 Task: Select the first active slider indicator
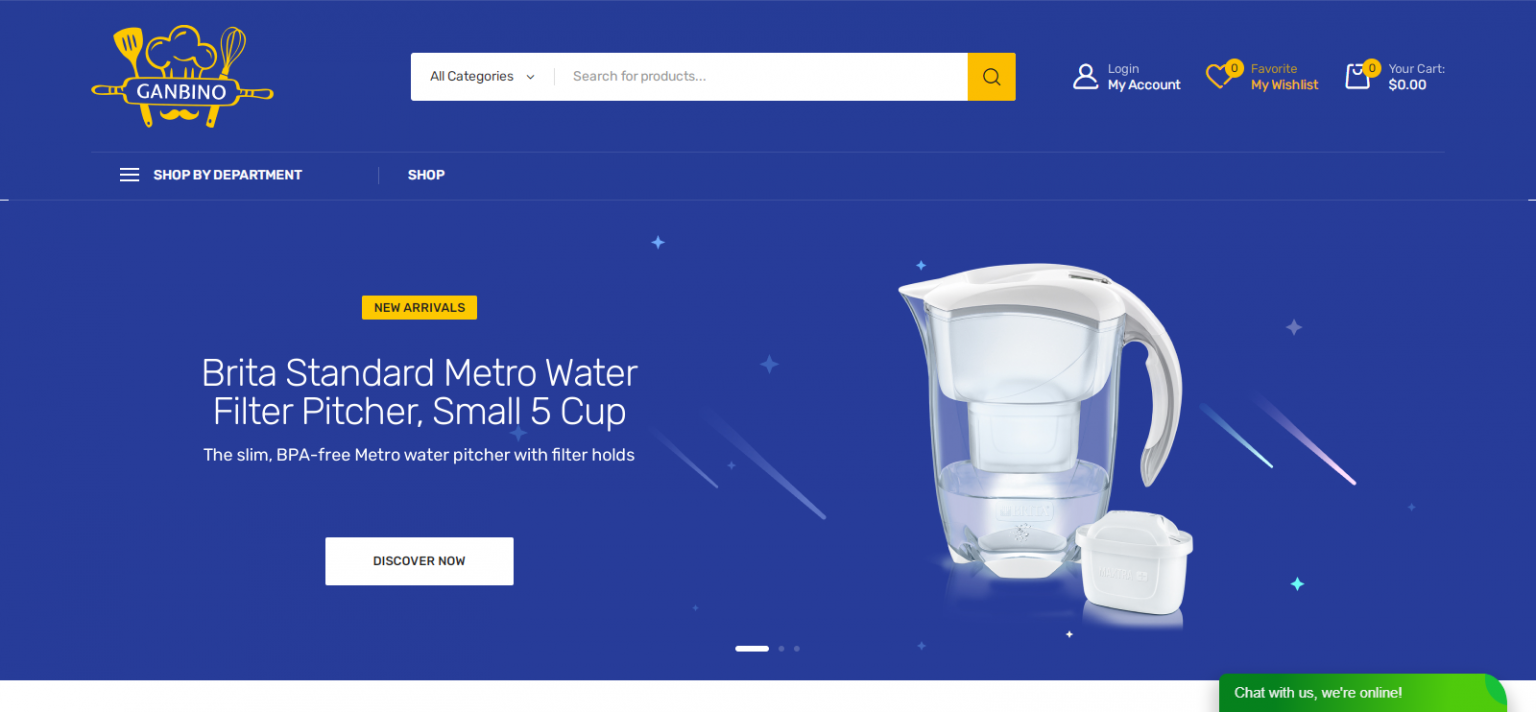click(752, 649)
